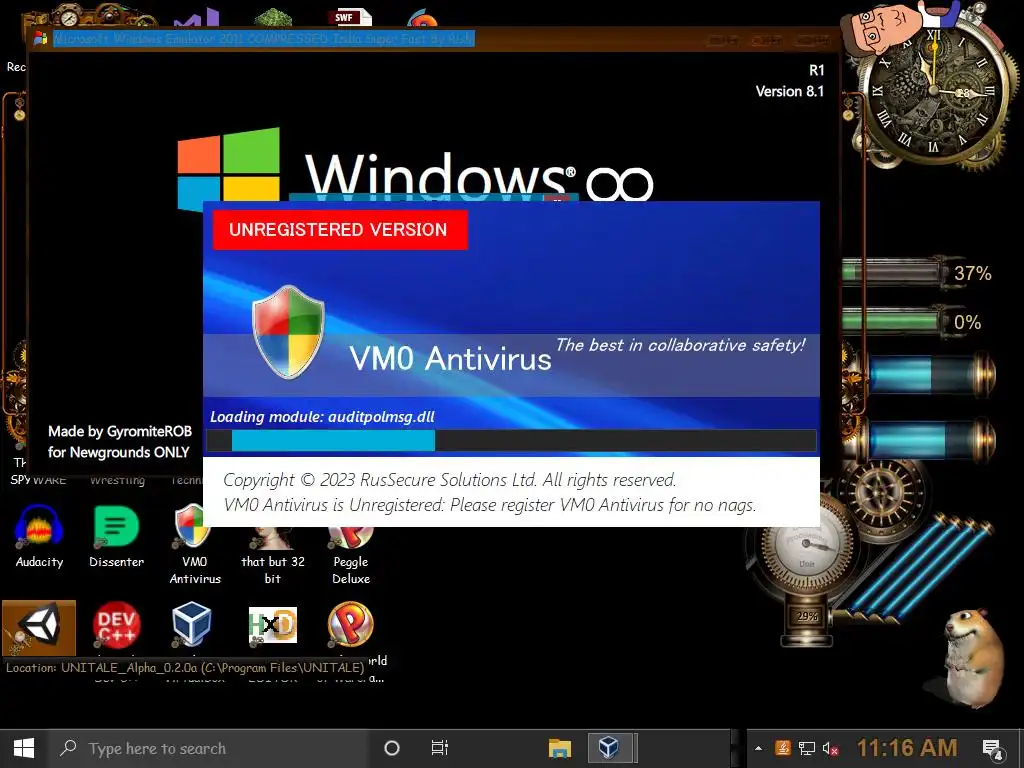
Task: Click the antivirus loading progress bar
Action: click(511, 440)
